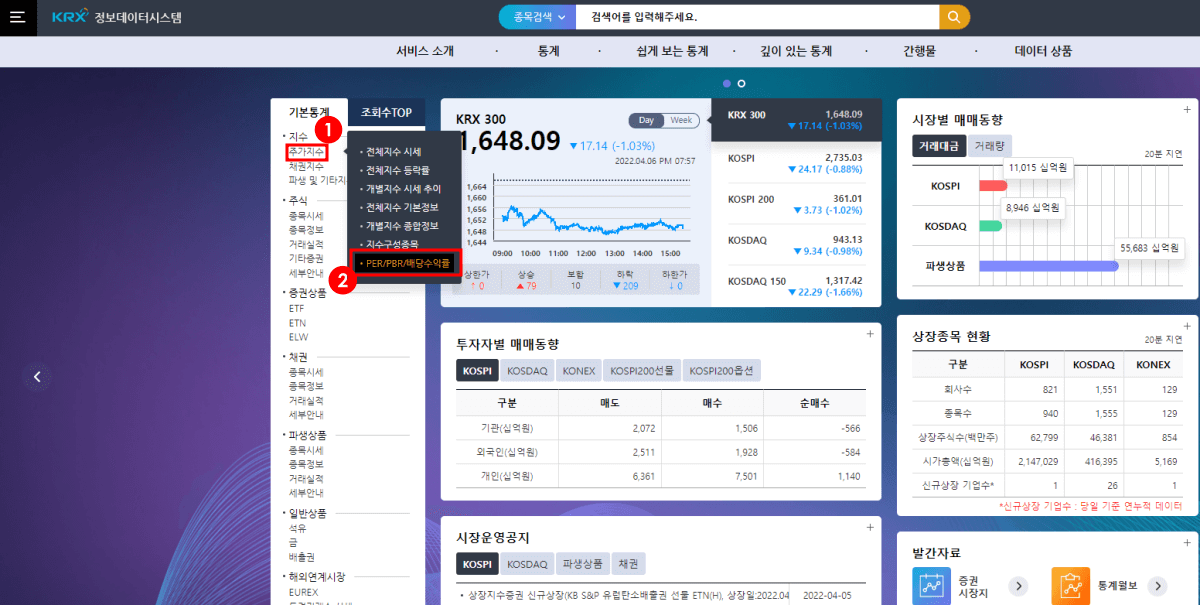The image size is (1200, 605).
Task: Select the KOSPI 2,735.03 index row
Action: coord(796,163)
